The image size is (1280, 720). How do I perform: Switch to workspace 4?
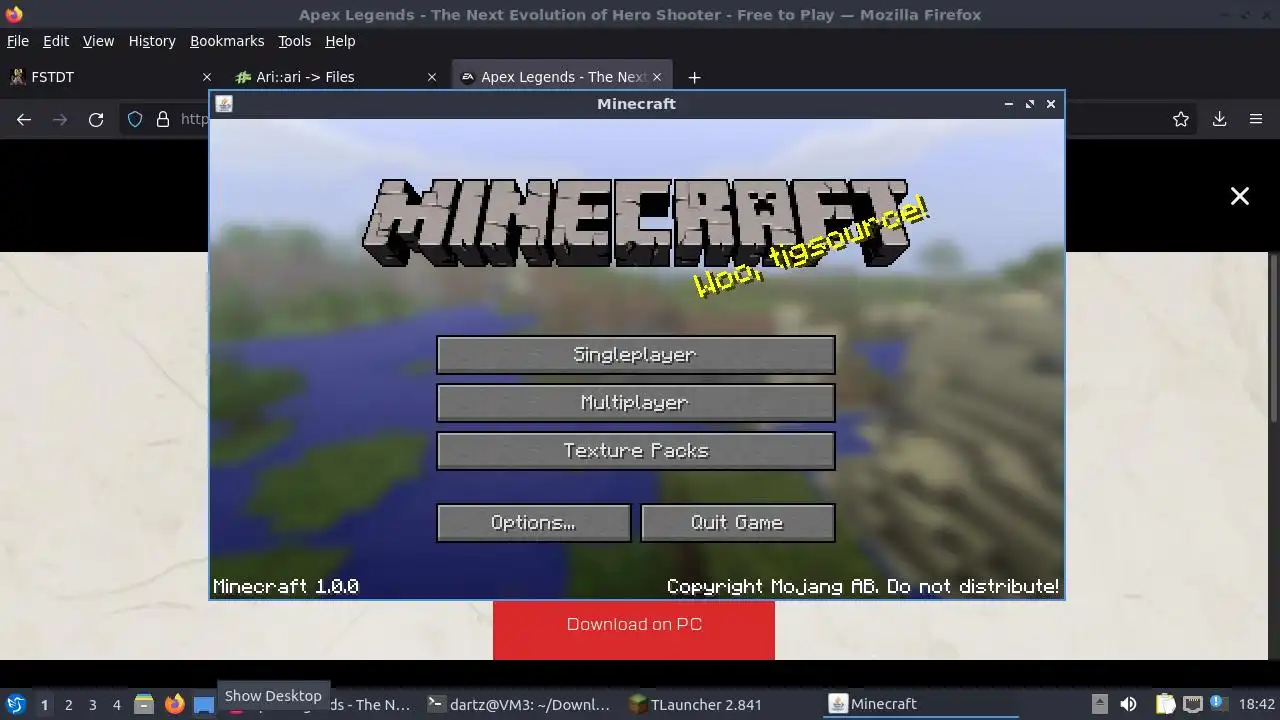[116, 704]
